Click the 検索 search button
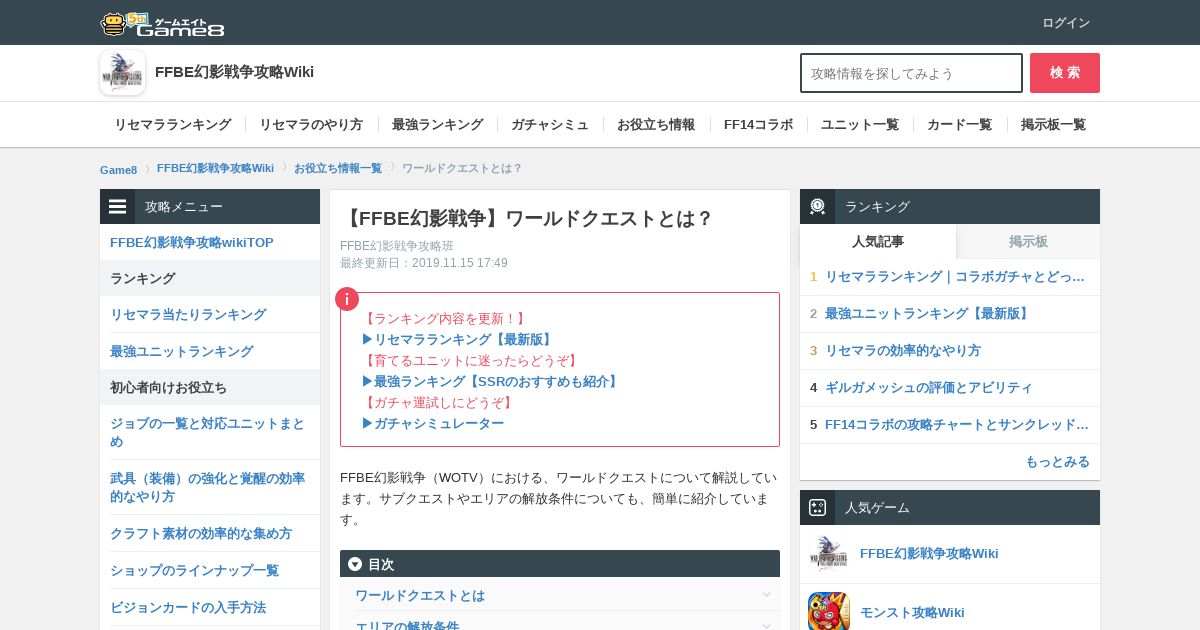 pos(1065,73)
